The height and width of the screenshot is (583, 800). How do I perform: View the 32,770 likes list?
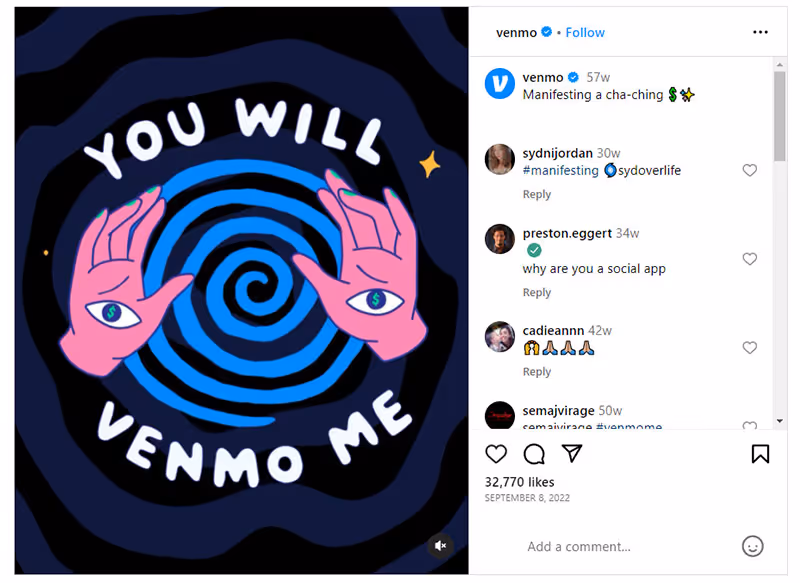click(519, 482)
